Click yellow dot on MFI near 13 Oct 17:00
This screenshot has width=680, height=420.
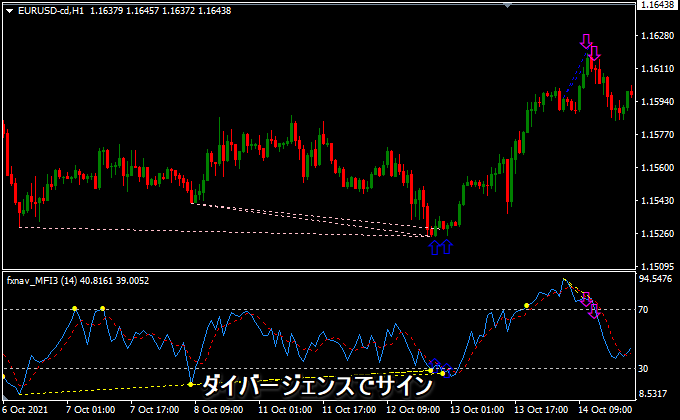[526, 306]
